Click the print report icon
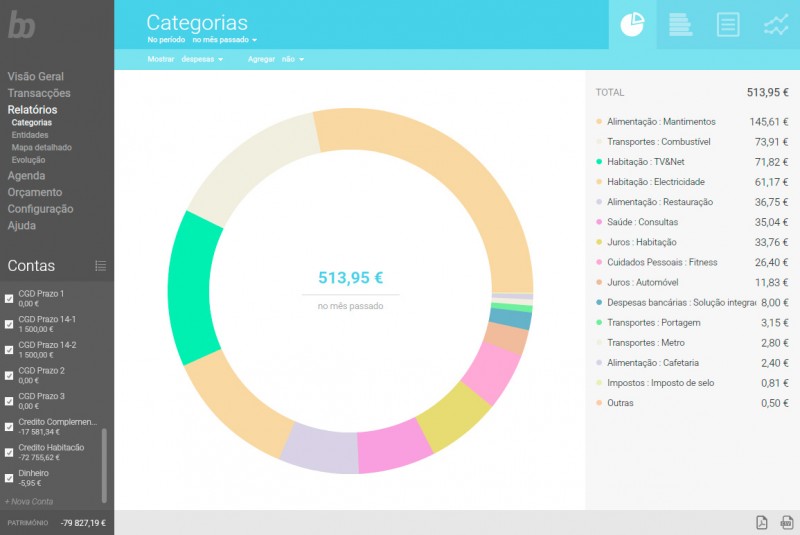Image resolution: width=800 pixels, height=535 pixels. coord(786,523)
